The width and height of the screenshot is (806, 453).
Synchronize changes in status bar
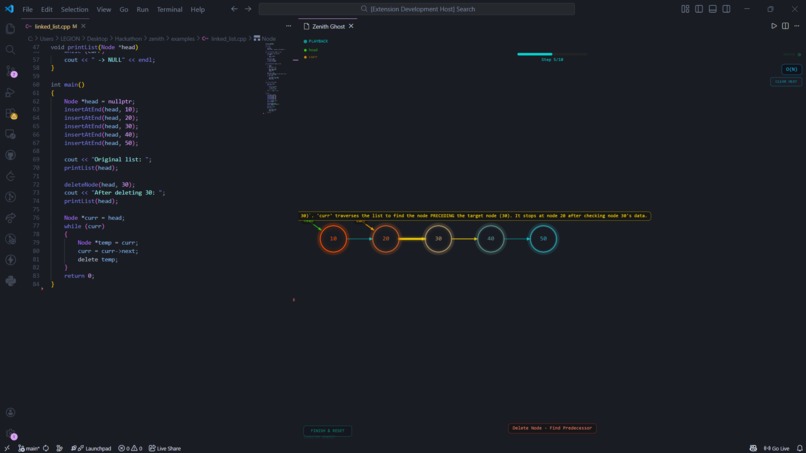(x=46, y=448)
